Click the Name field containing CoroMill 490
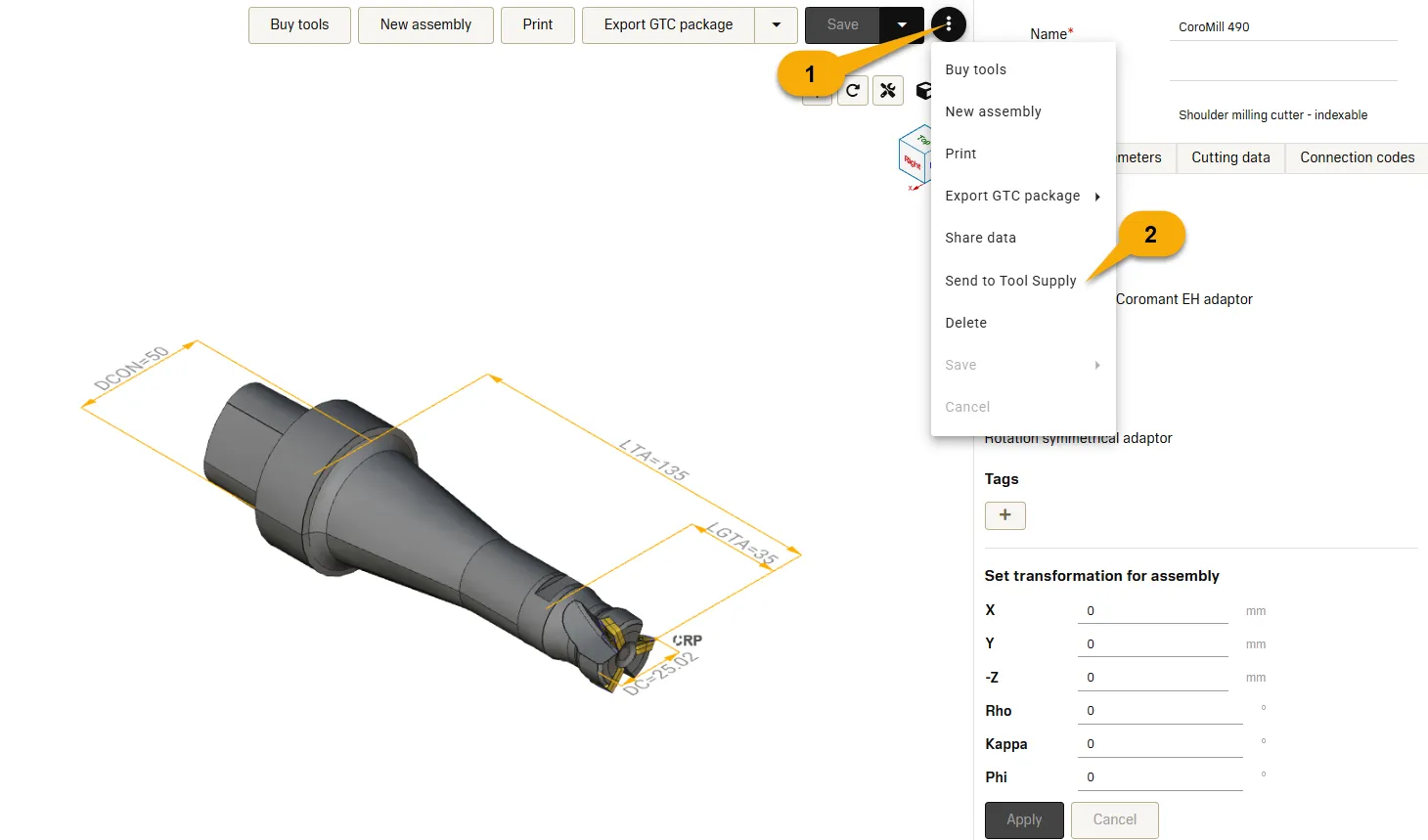 pyautogui.click(x=1282, y=27)
